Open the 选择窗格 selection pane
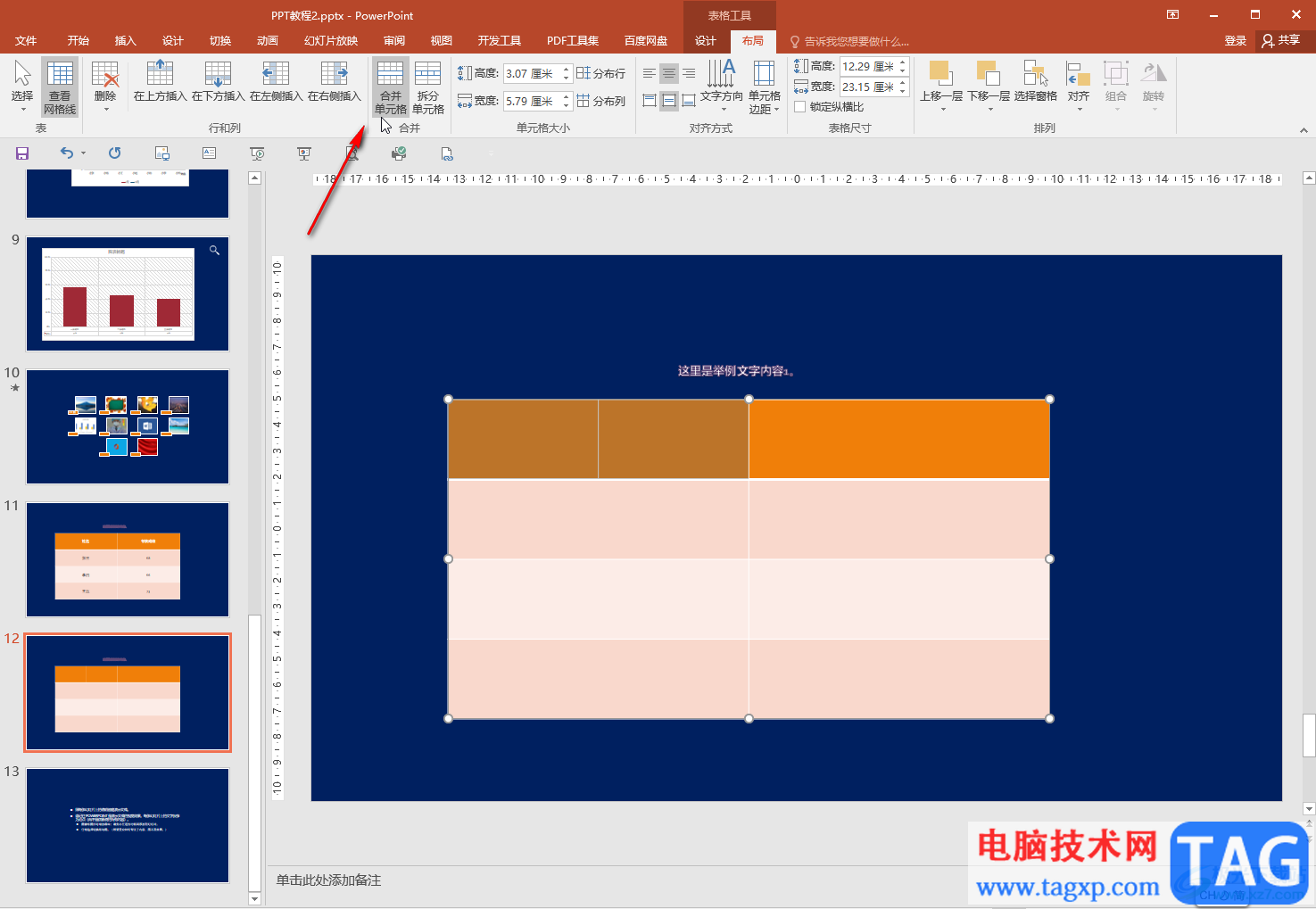 [x=1035, y=81]
